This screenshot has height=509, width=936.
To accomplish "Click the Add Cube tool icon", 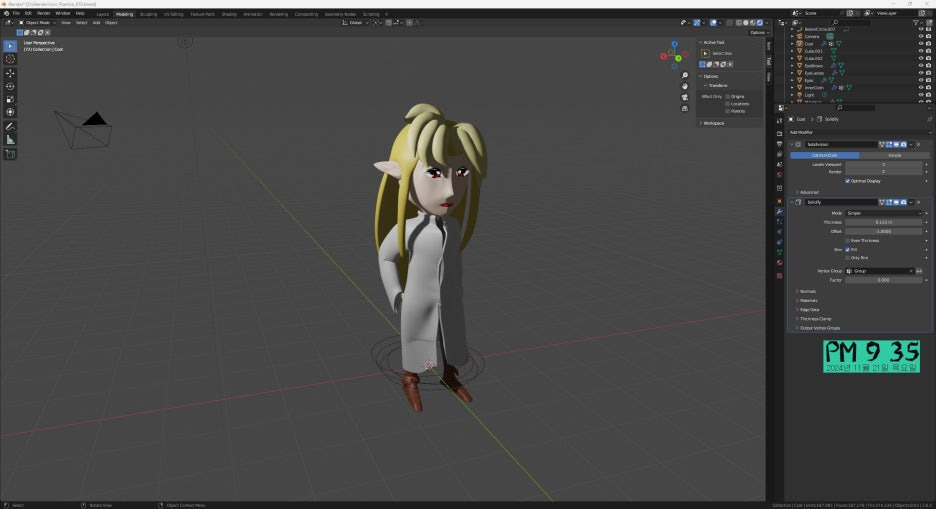I will click(x=11, y=154).
